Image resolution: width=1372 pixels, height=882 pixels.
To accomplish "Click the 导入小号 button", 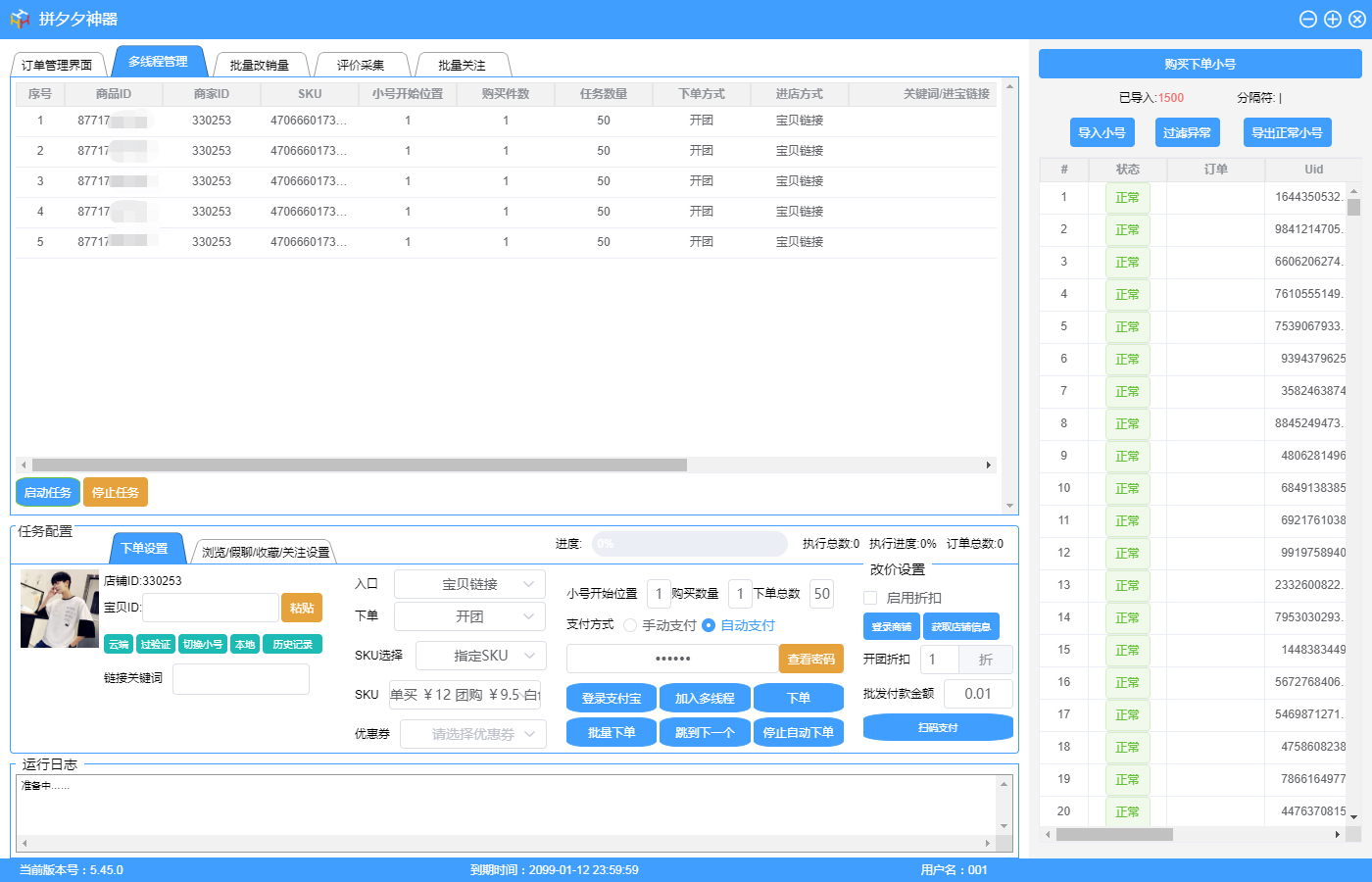I will point(1102,132).
